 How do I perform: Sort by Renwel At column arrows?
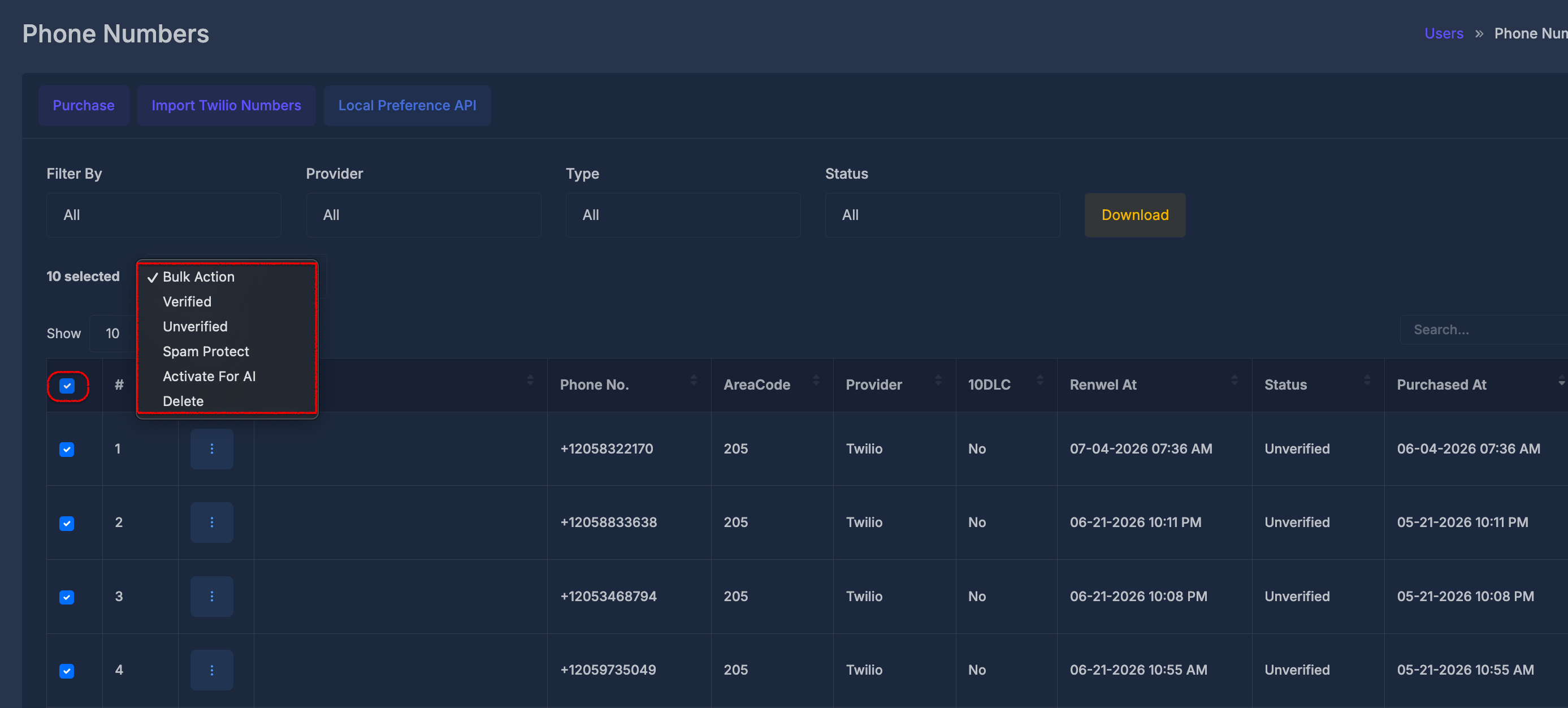(x=1234, y=381)
